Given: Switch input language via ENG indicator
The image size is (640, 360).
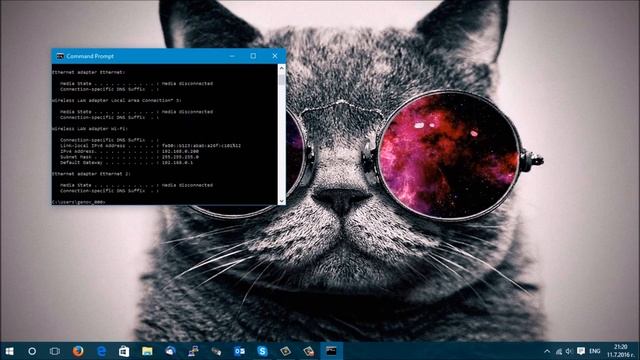Looking at the screenshot, I should pos(595,351).
